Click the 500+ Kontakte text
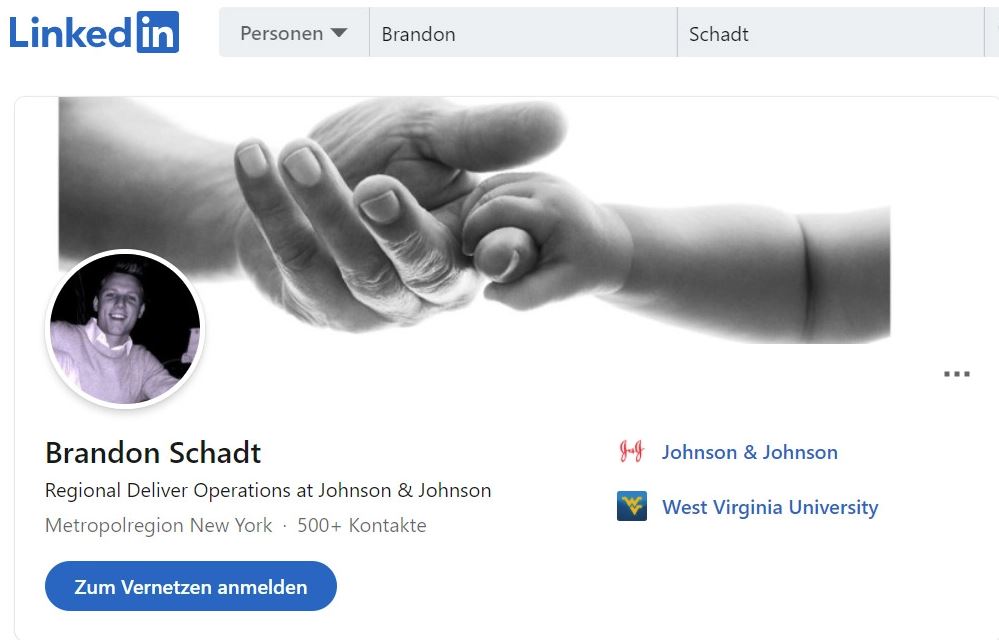 pyautogui.click(x=362, y=525)
